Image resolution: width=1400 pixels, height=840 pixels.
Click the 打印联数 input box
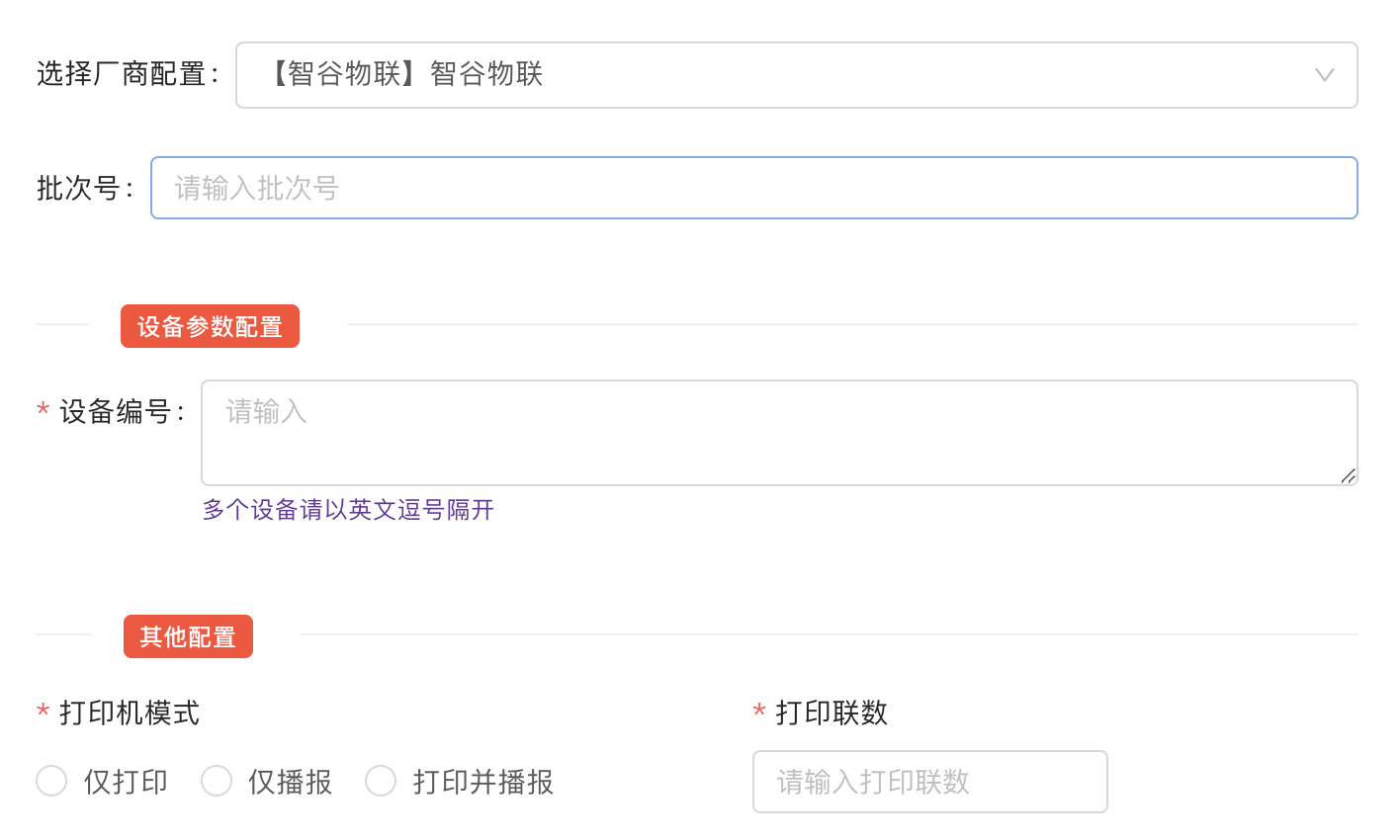929,781
